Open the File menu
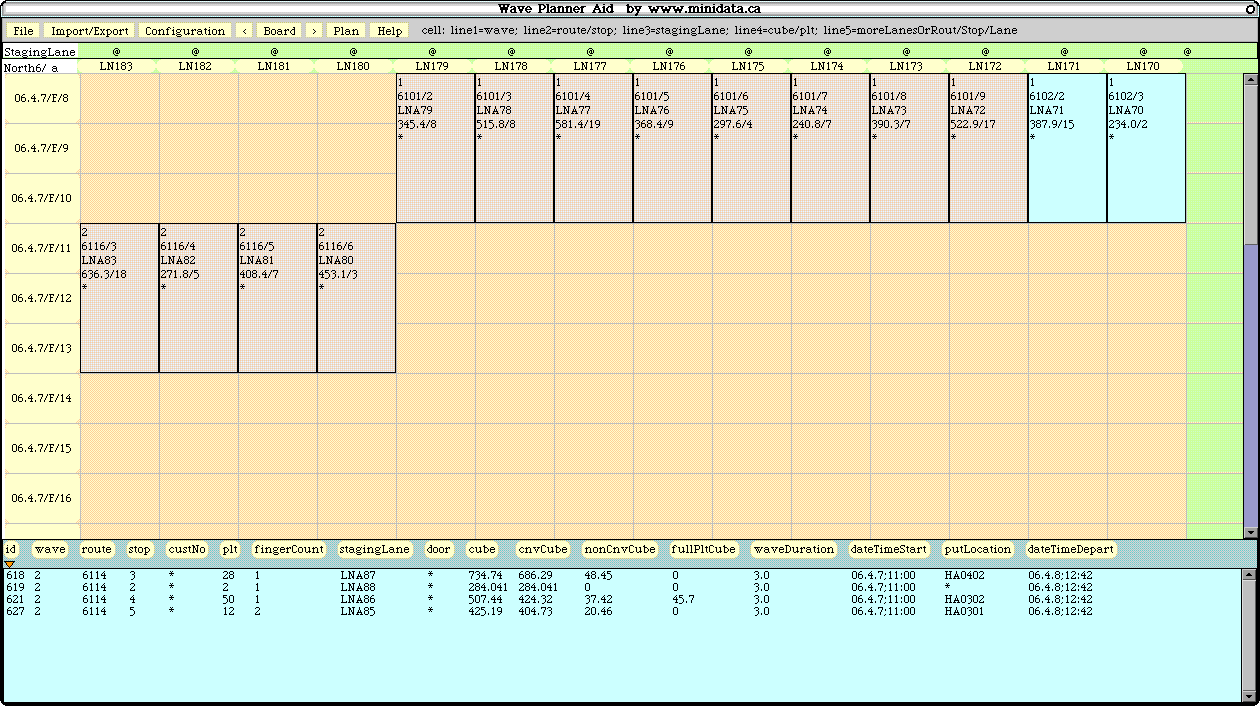Image resolution: width=1260 pixels, height=706 pixels. 24,31
